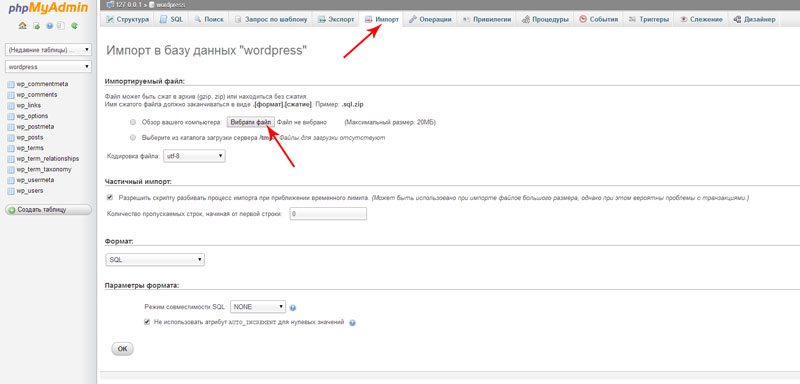Select the 'Обзор вашего компьютера' radio button

pos(133,122)
